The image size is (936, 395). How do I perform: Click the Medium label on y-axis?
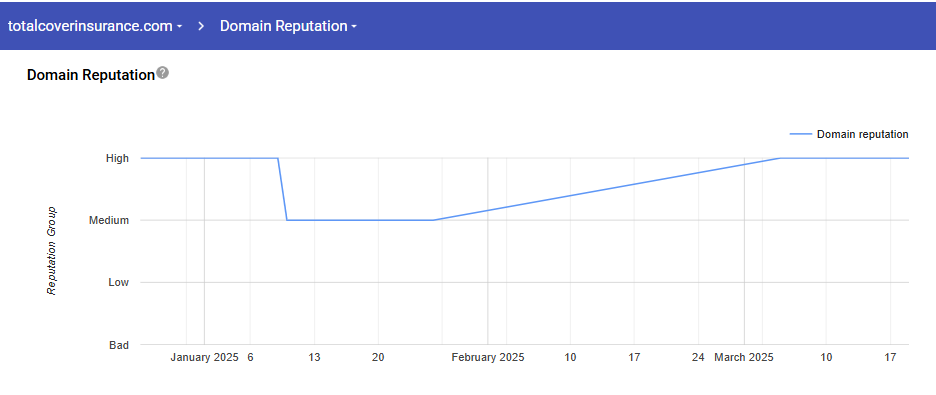tap(109, 220)
